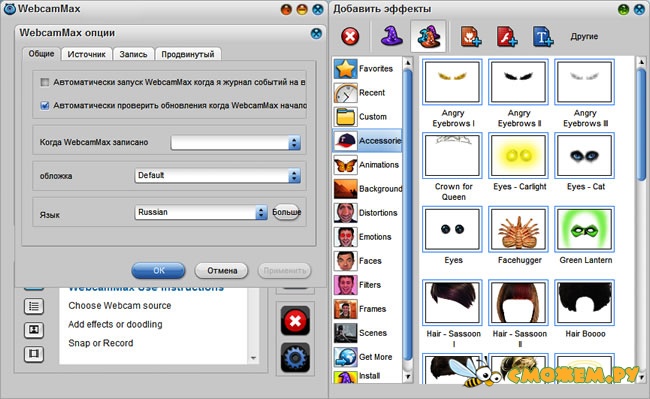The height and width of the screenshot is (399, 650).
Task: Switch to the Источник tab
Action: (87, 54)
